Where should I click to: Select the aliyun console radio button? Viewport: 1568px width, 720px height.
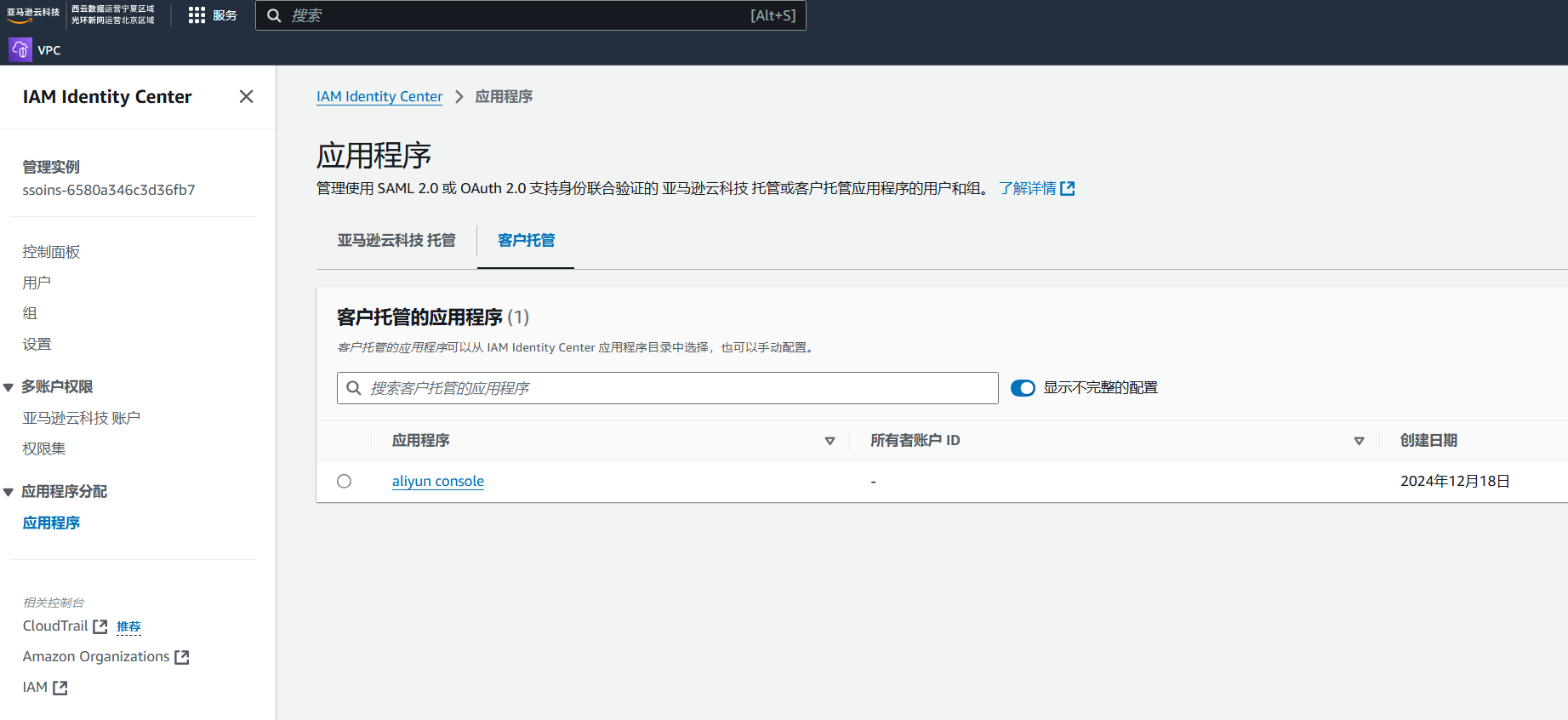[x=344, y=482]
